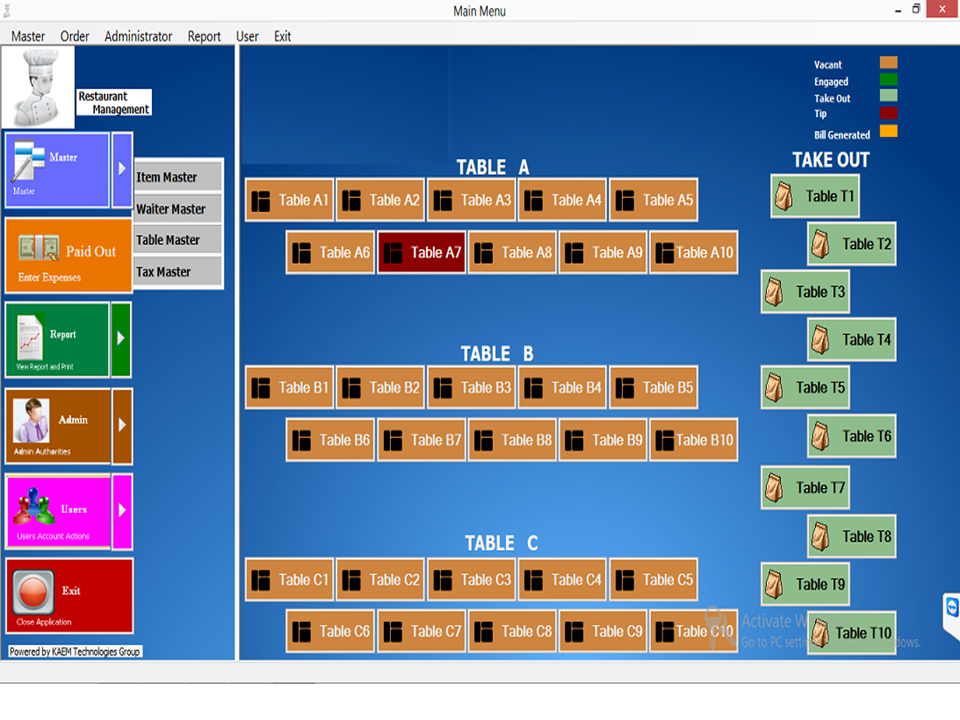Click the Bill Generated orange legend swatch

[888, 131]
